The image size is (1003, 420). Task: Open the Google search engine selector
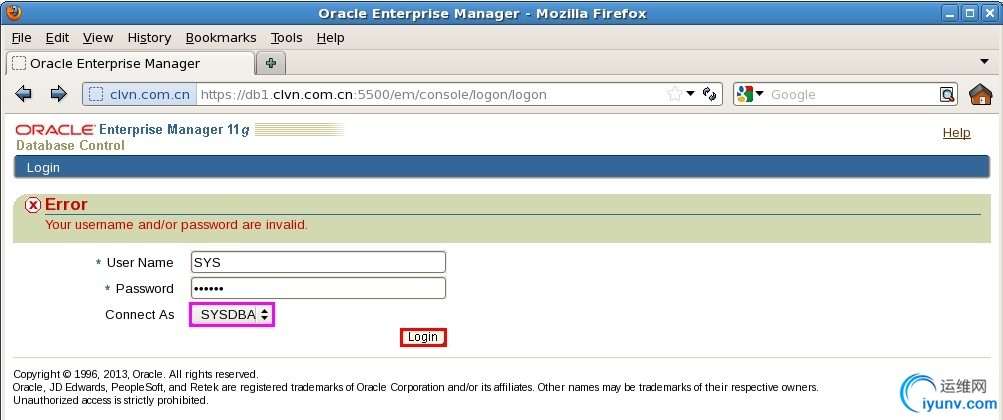click(750, 95)
